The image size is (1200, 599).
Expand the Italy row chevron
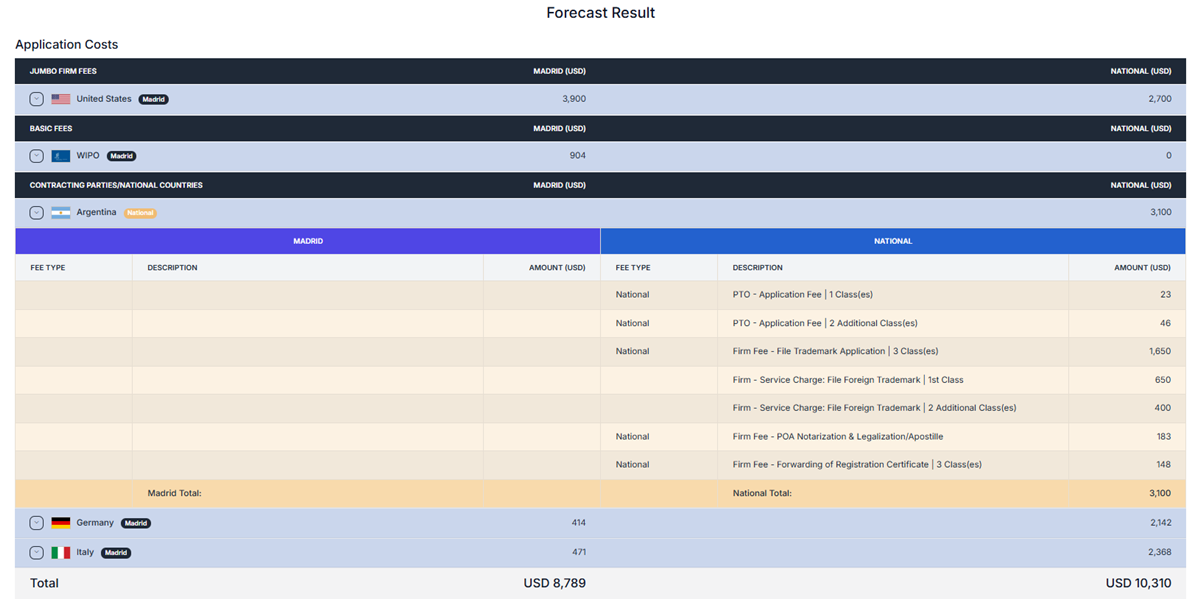[x=36, y=552]
